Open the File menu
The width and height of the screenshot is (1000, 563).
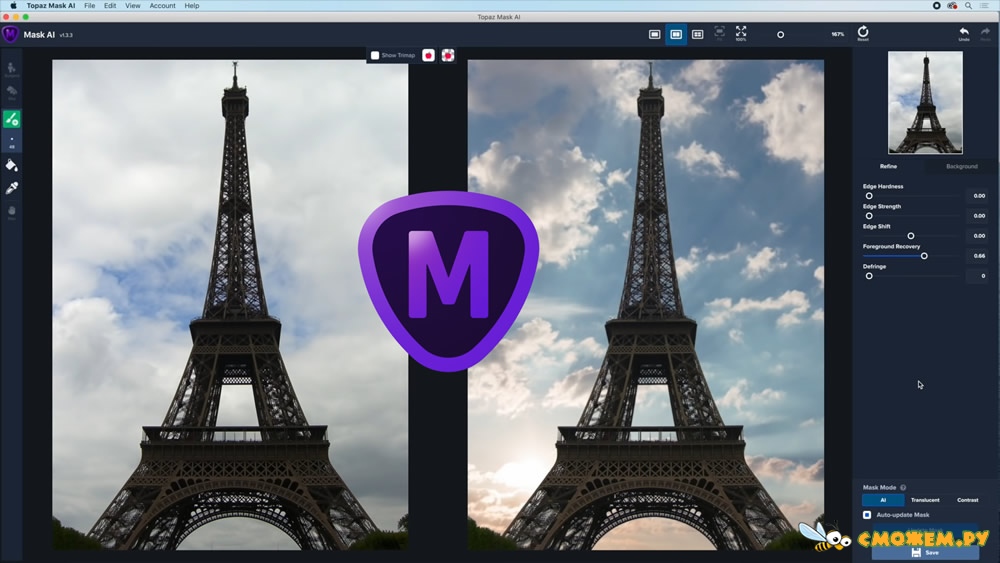coord(89,6)
